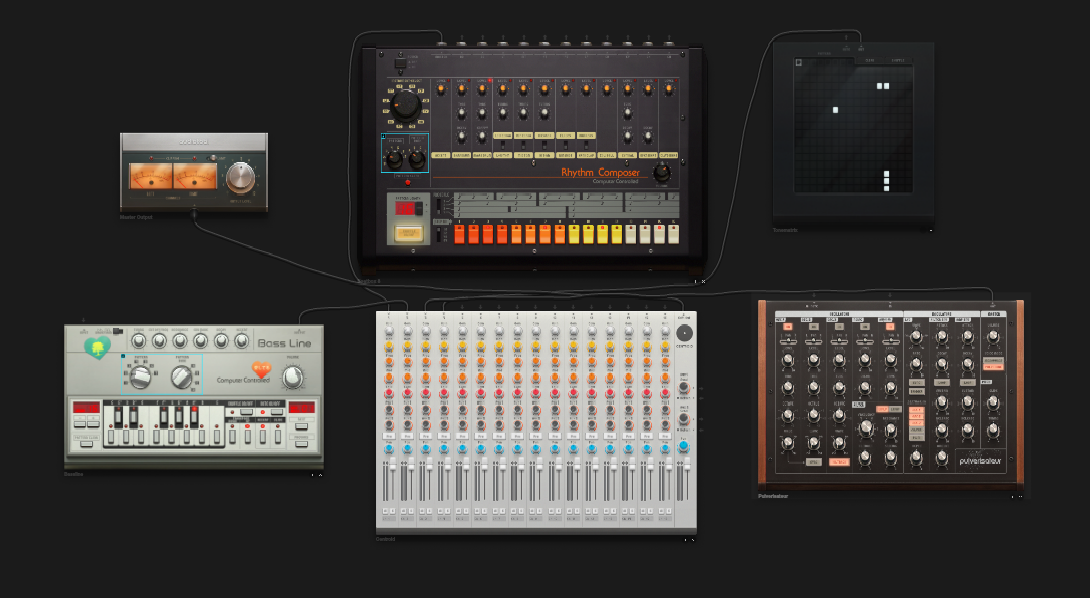The image size is (1090, 598).
Task: Collapse the Bassline device via its bottom-right arrow
Action: (320, 474)
